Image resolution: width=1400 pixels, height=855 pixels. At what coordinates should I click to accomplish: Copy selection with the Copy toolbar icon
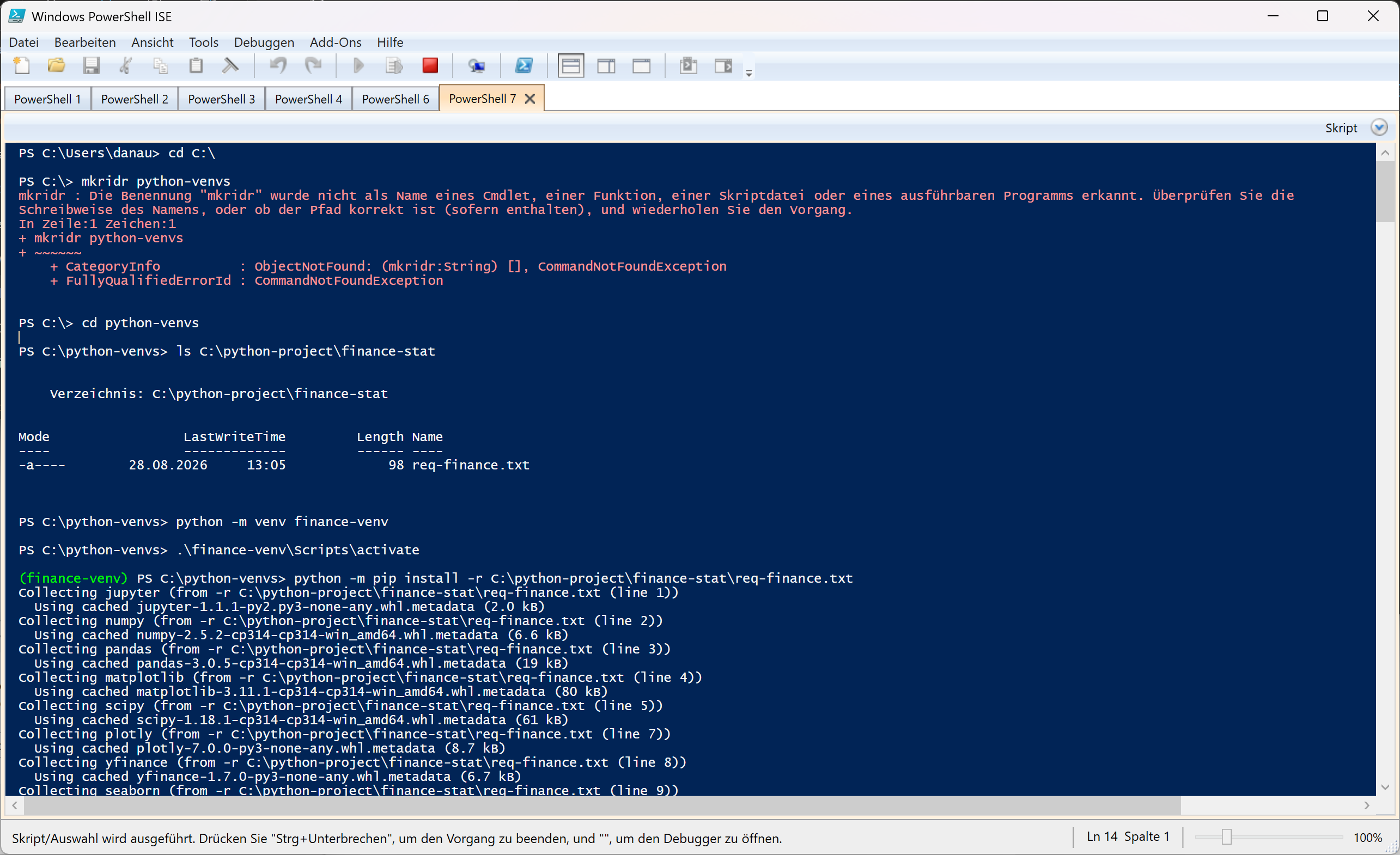[x=161, y=66]
